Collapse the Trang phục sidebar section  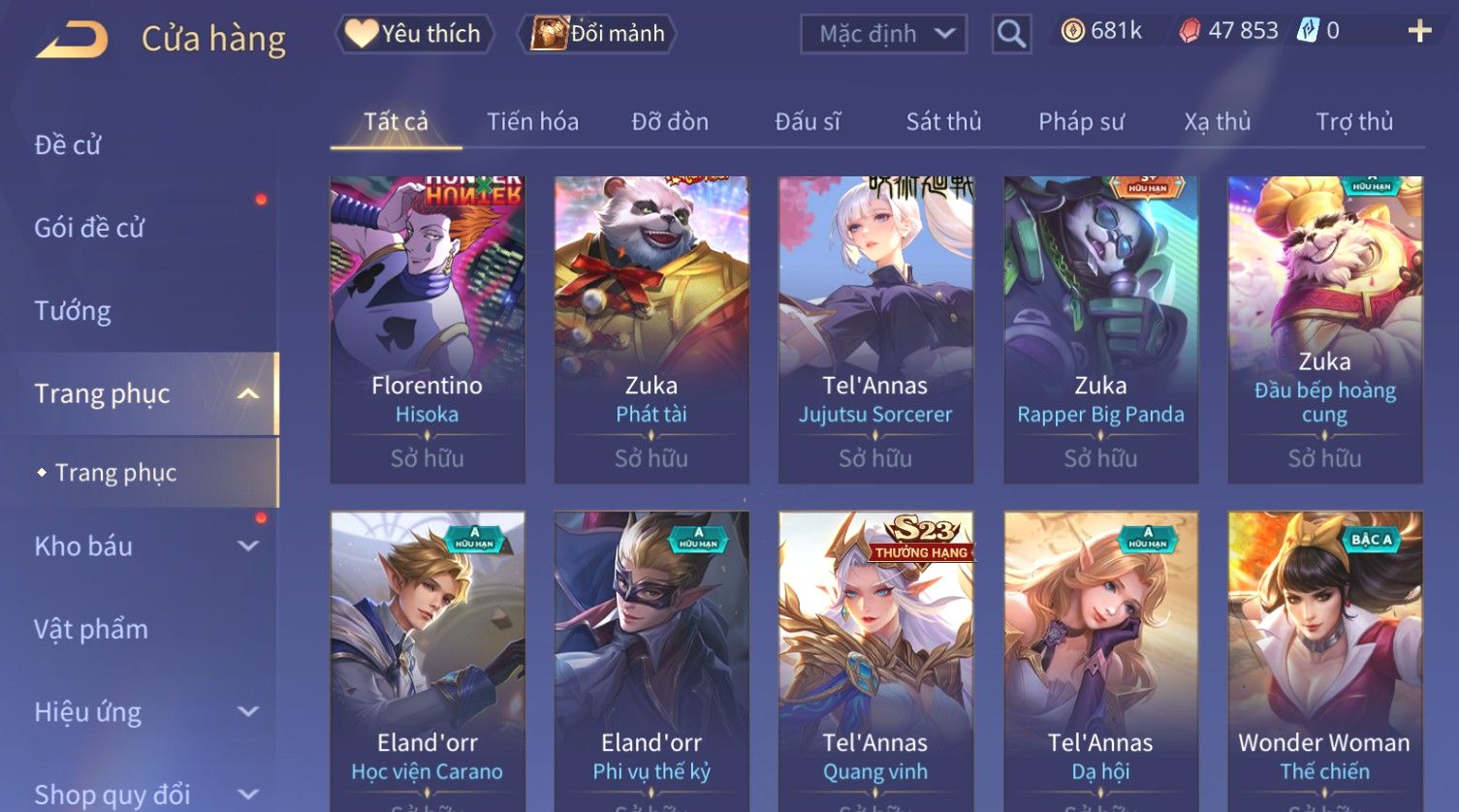[248, 393]
